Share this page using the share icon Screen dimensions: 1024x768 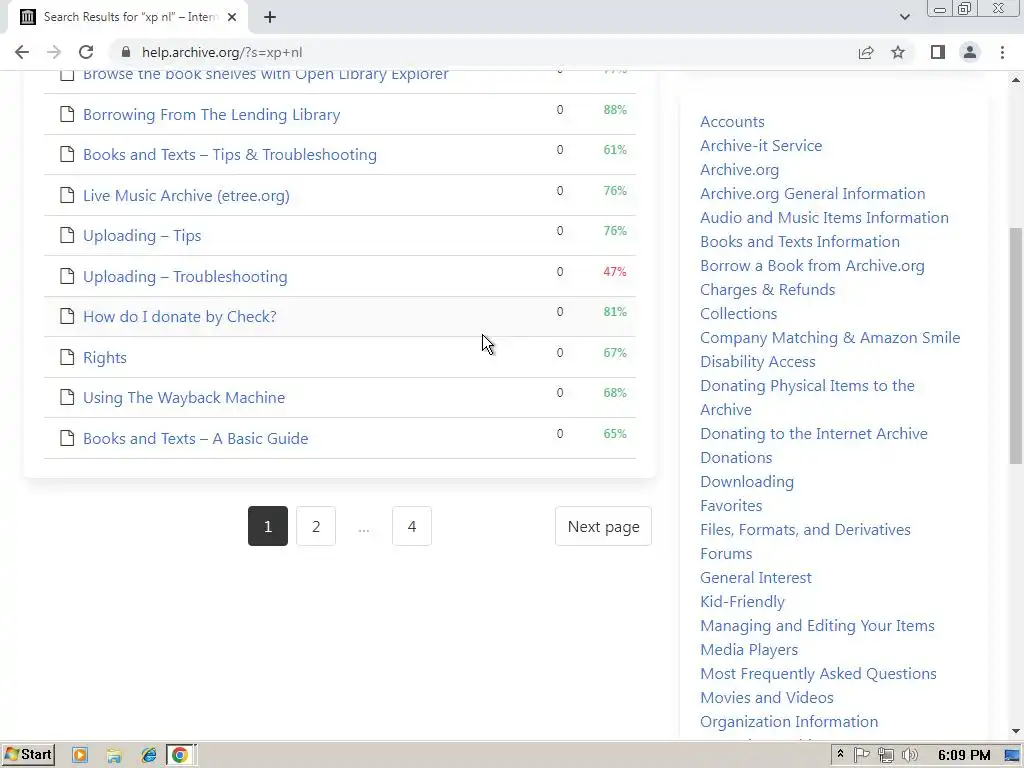[x=866, y=52]
